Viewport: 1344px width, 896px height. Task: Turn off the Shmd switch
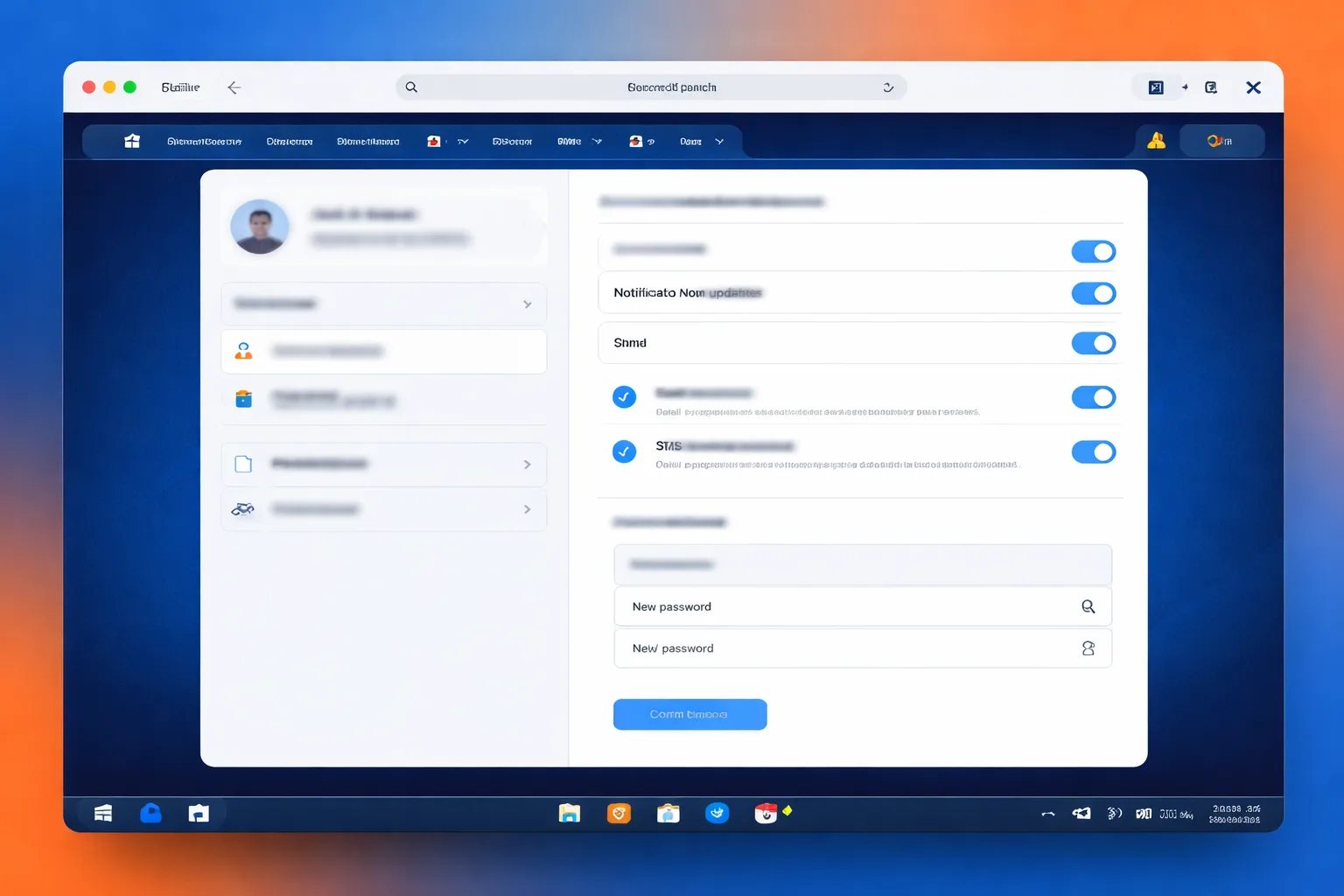[1094, 343]
